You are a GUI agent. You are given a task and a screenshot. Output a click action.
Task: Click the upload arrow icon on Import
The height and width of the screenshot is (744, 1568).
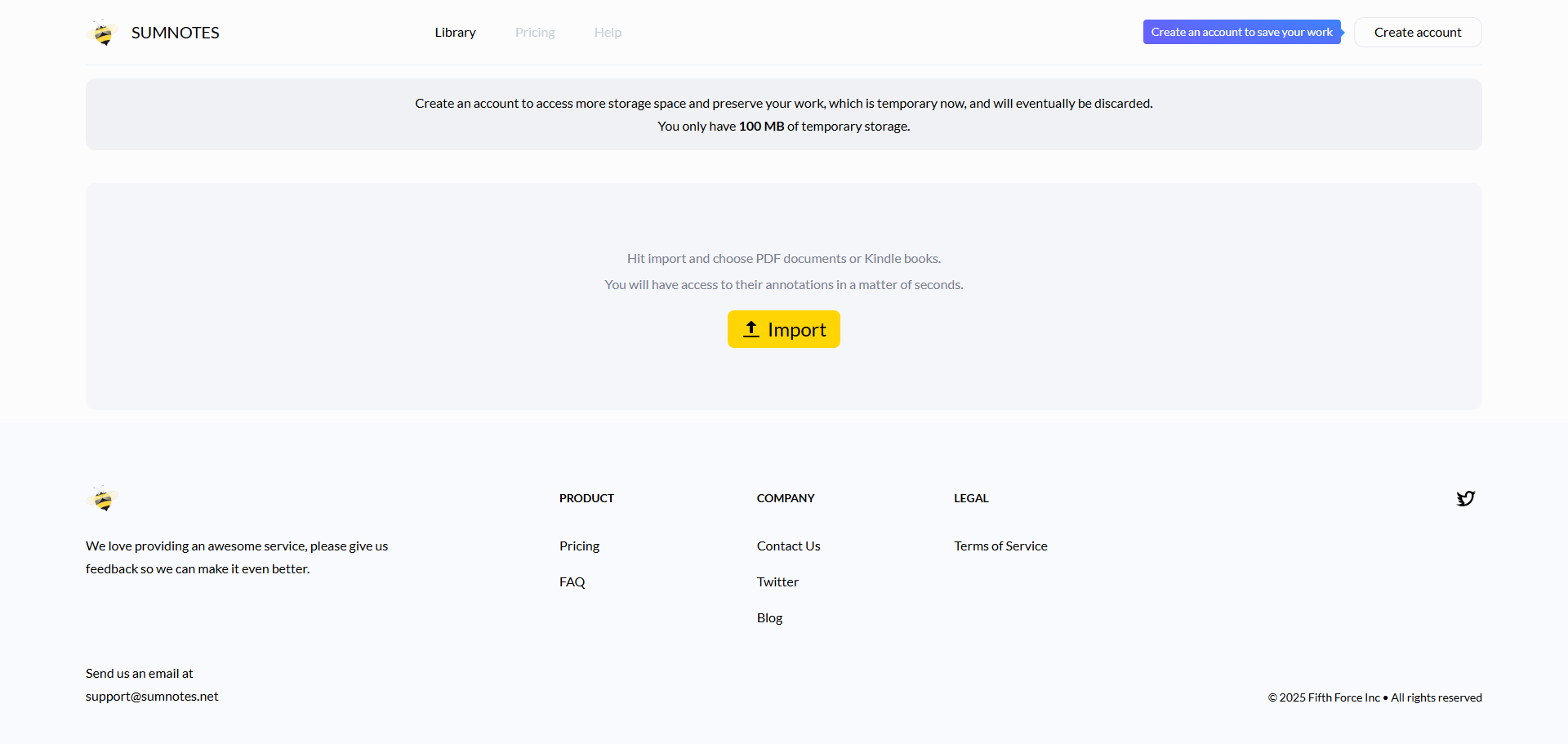(x=751, y=329)
